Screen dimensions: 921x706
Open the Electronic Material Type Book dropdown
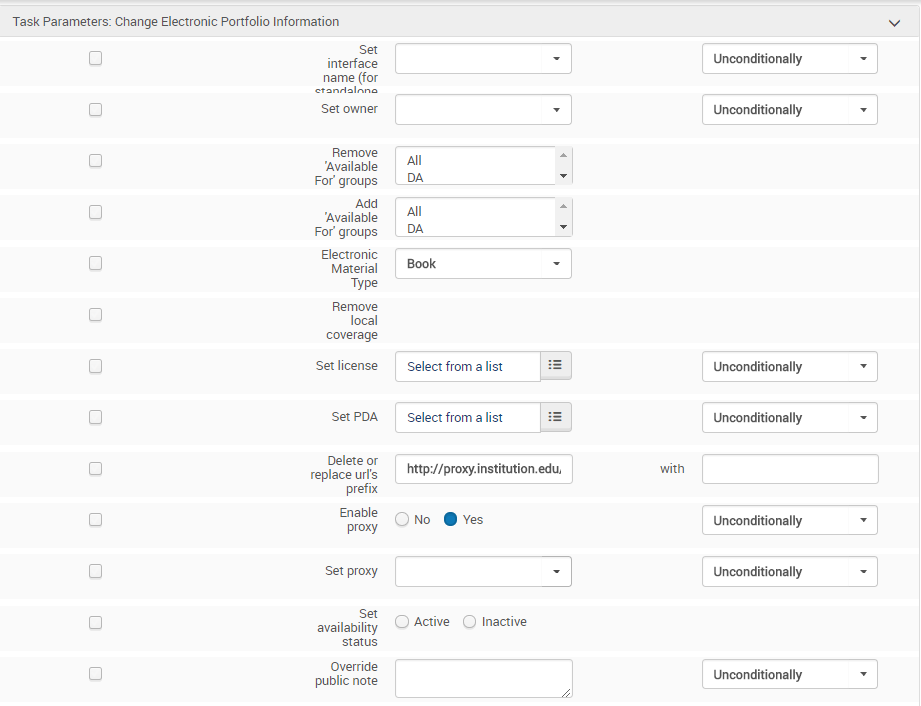click(483, 264)
